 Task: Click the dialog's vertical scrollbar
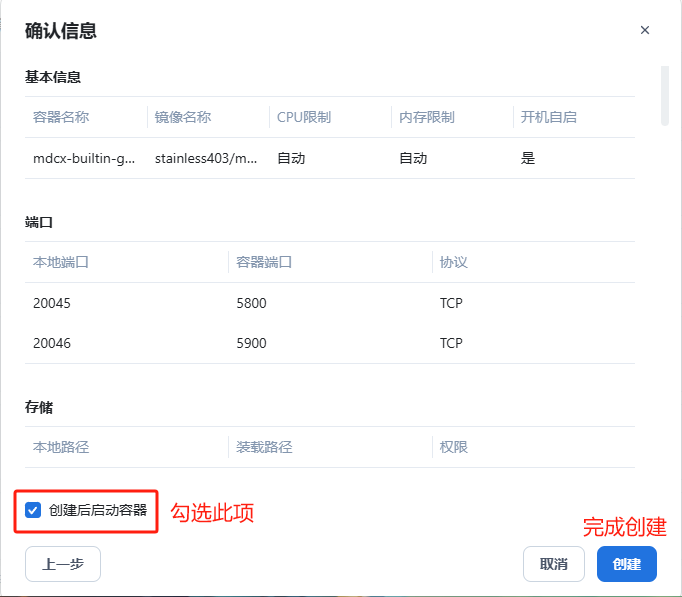coord(664,96)
